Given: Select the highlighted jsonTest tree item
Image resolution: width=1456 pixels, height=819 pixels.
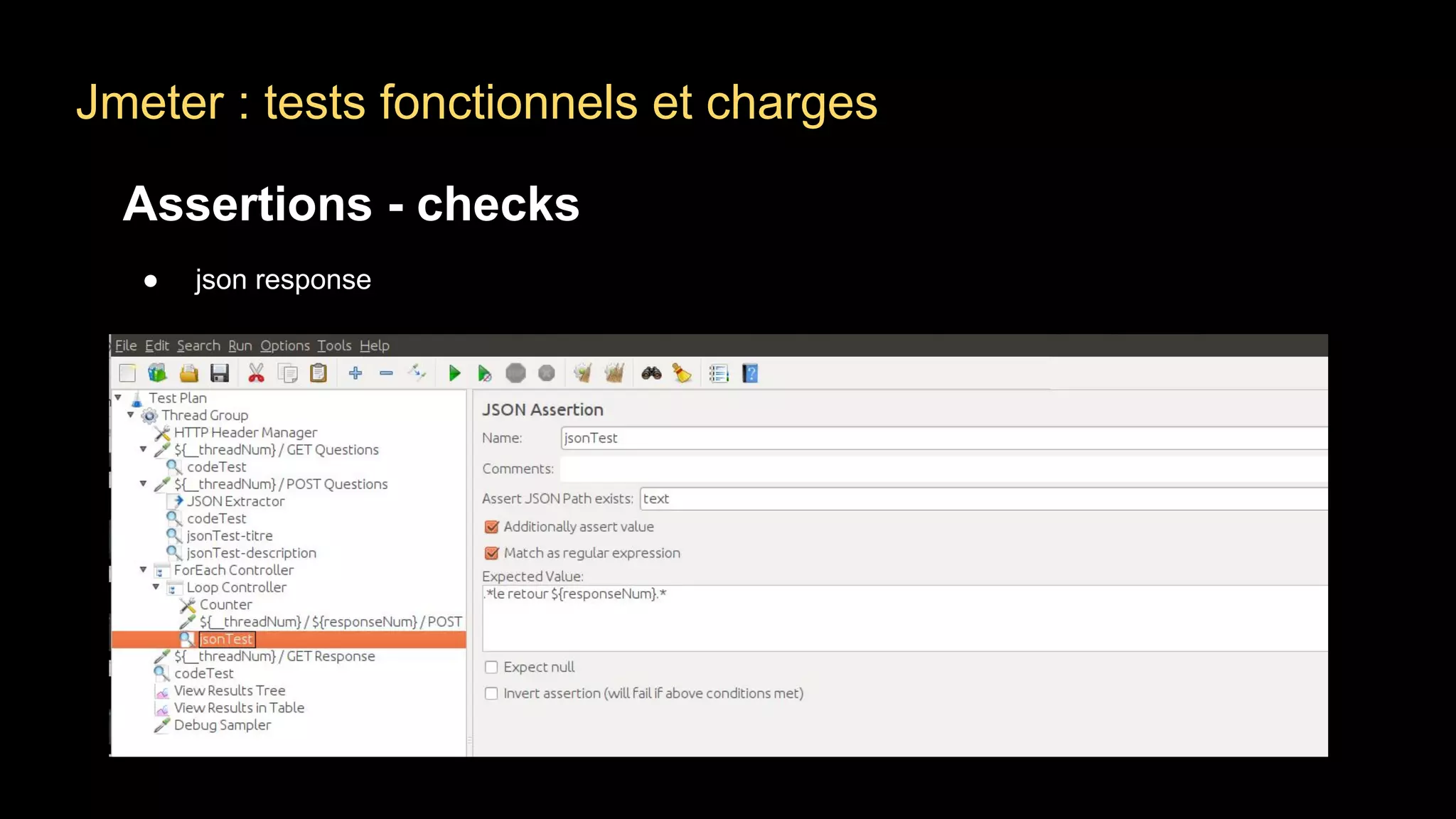Looking at the screenshot, I should click(x=226, y=639).
